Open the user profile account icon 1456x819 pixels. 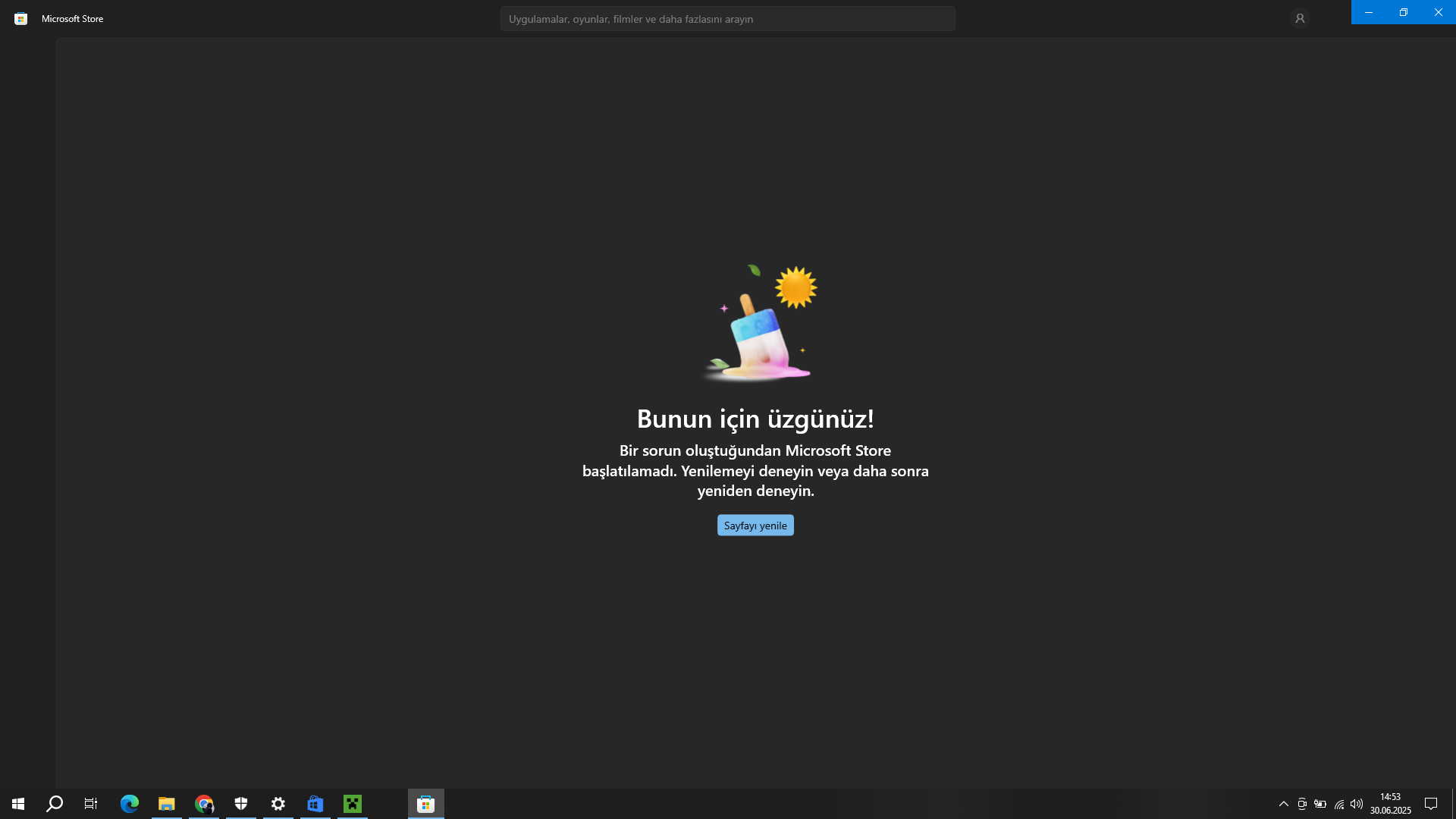tap(1300, 18)
